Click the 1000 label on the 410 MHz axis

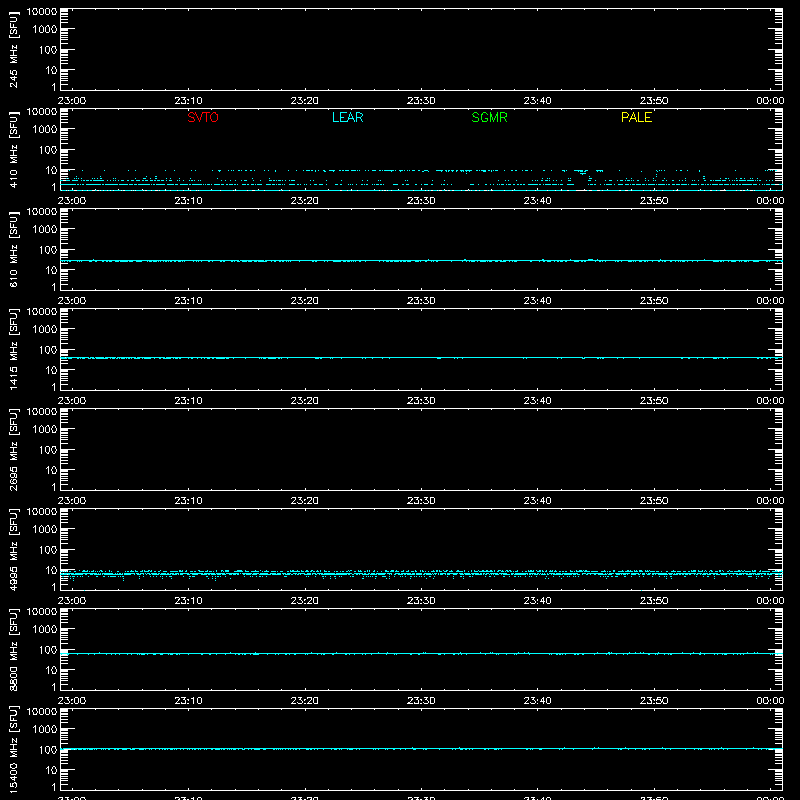point(45,130)
